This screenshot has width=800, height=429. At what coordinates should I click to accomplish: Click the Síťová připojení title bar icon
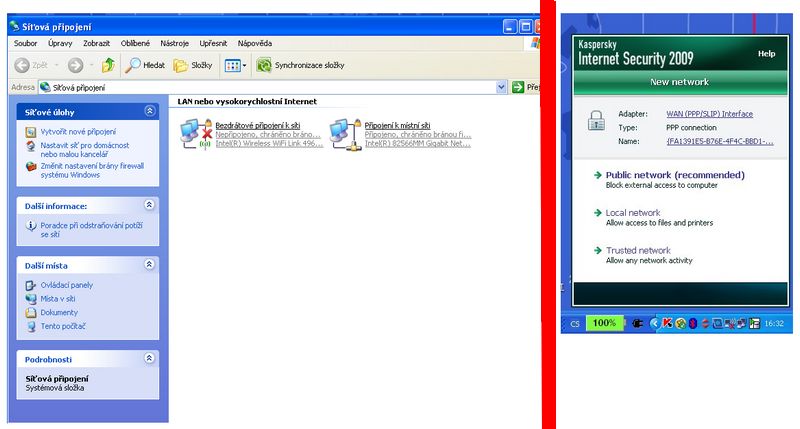pos(14,26)
